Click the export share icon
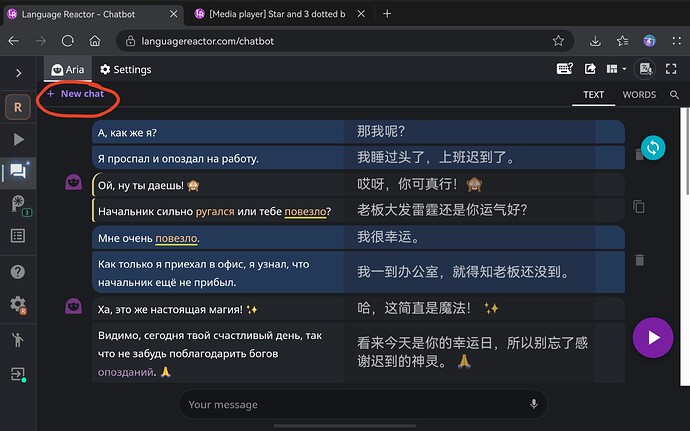 [590, 69]
